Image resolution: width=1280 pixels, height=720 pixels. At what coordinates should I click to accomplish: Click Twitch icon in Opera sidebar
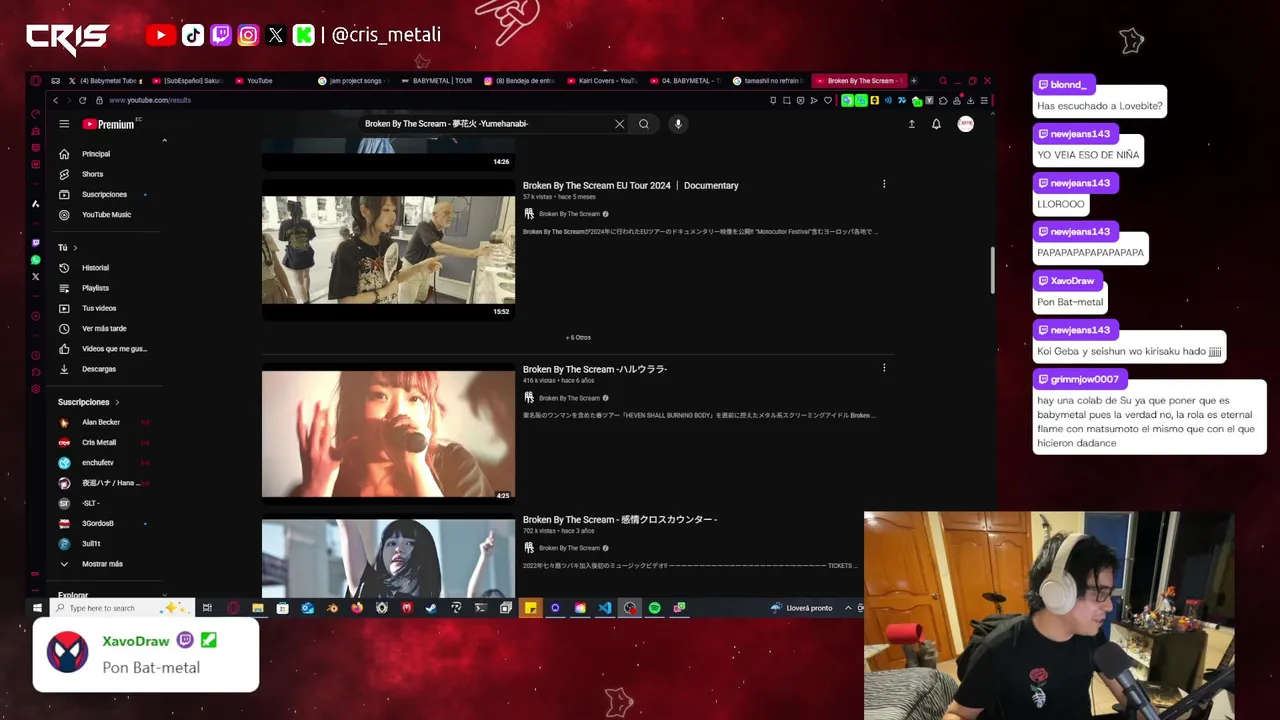(x=36, y=243)
